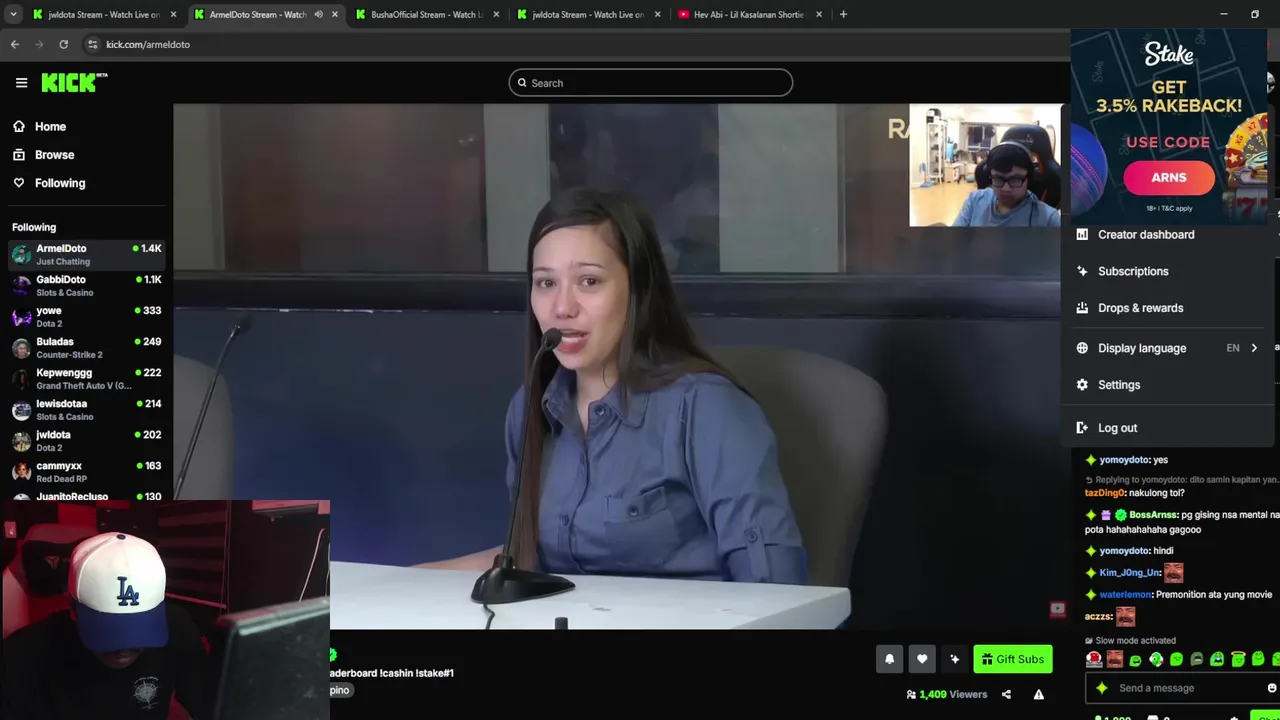Screen dimensions: 1280x720
Task: Focus the Kick search box
Action: pyautogui.click(x=651, y=83)
